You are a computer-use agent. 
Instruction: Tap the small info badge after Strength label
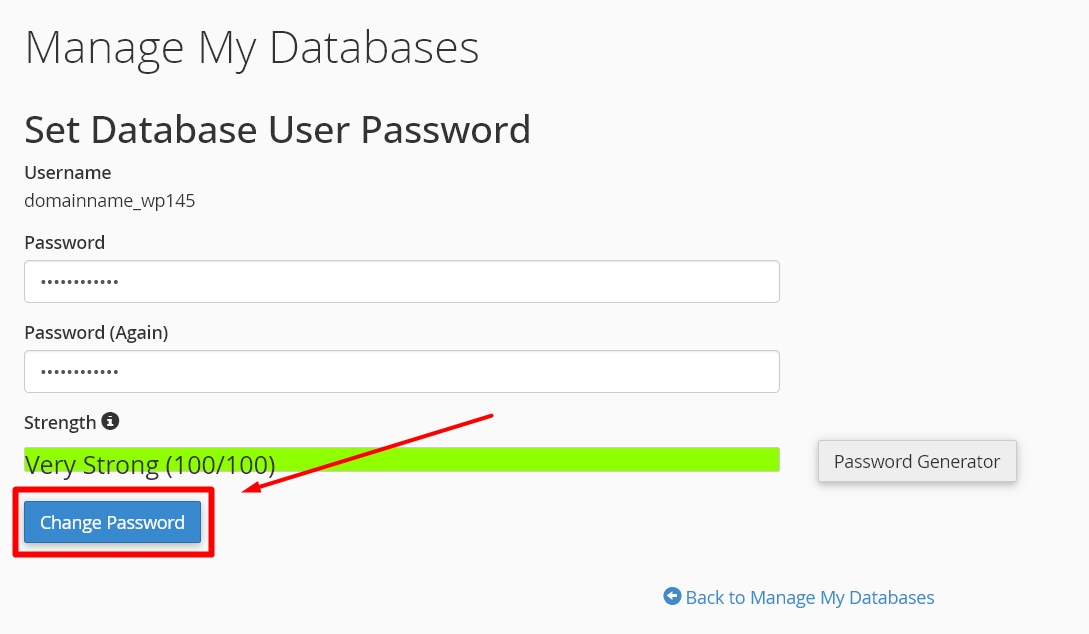point(110,422)
